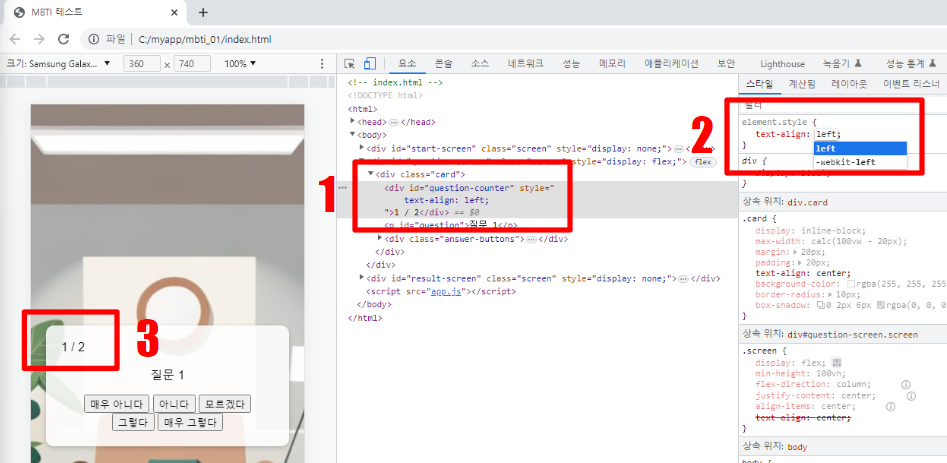This screenshot has width=947, height=463.
Task: Select the 스타일 (Styles) sidebar tab
Action: tap(759, 84)
